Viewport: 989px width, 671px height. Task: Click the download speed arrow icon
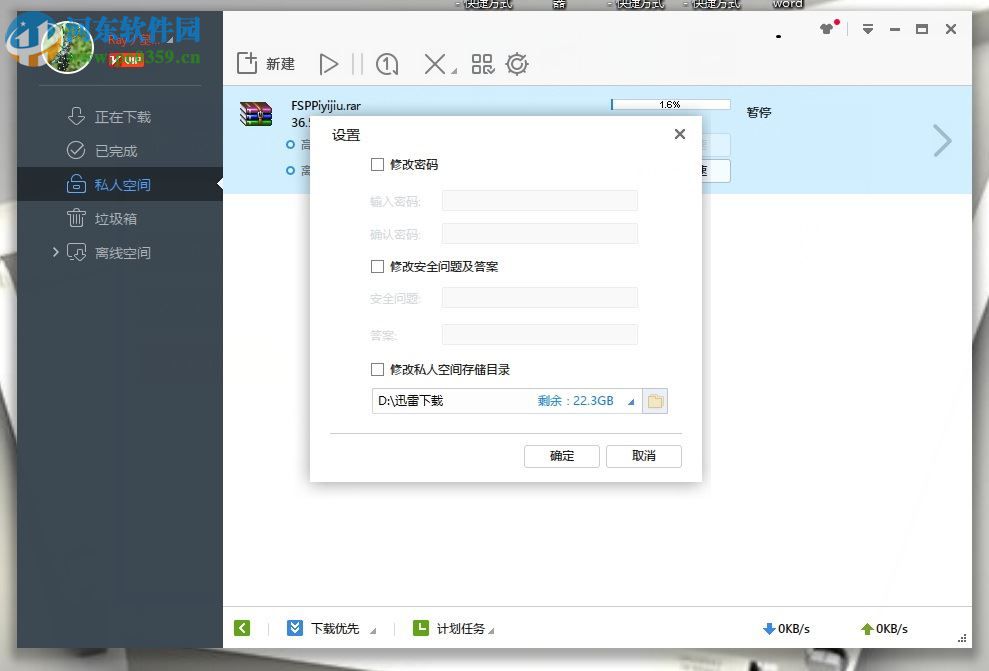click(x=770, y=629)
